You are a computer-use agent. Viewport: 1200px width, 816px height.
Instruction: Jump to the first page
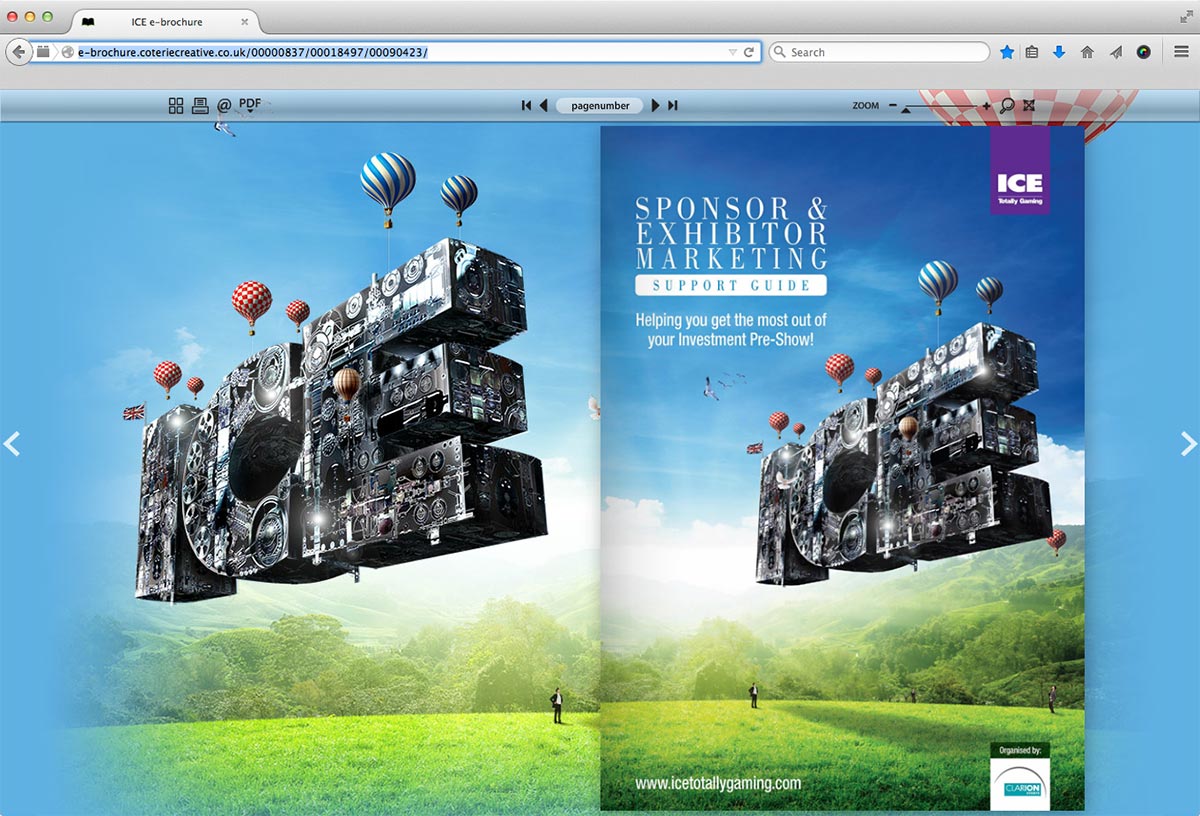click(526, 105)
